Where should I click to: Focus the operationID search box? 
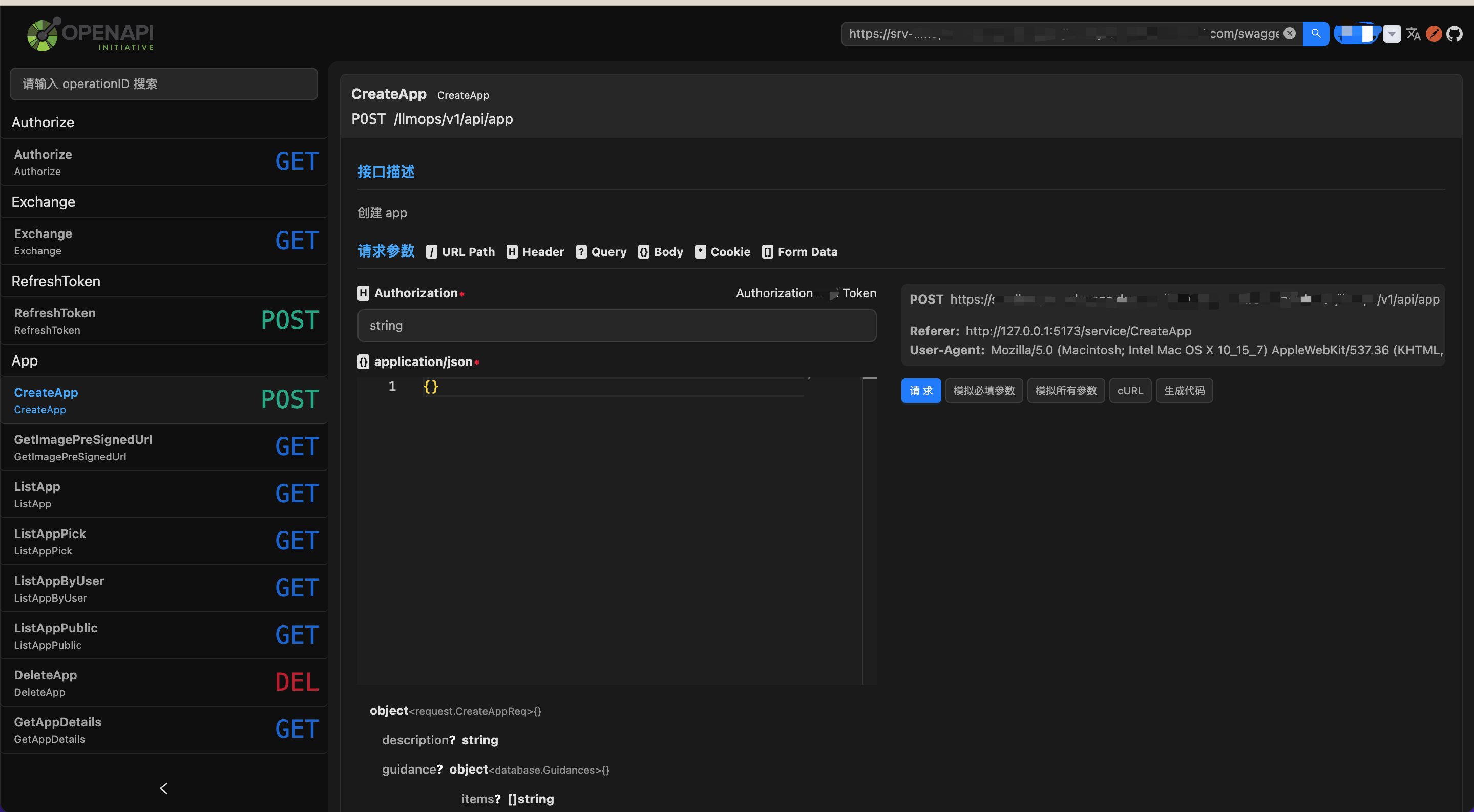[x=164, y=84]
